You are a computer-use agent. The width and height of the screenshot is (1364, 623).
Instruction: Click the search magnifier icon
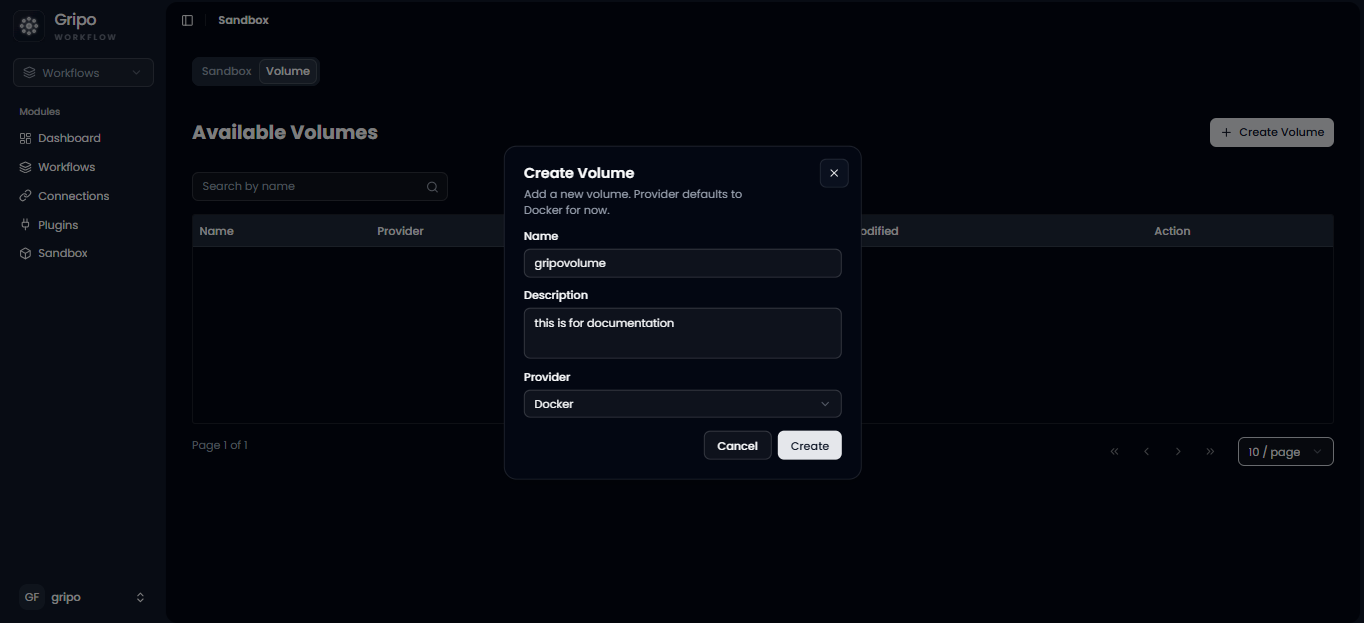coord(432,187)
